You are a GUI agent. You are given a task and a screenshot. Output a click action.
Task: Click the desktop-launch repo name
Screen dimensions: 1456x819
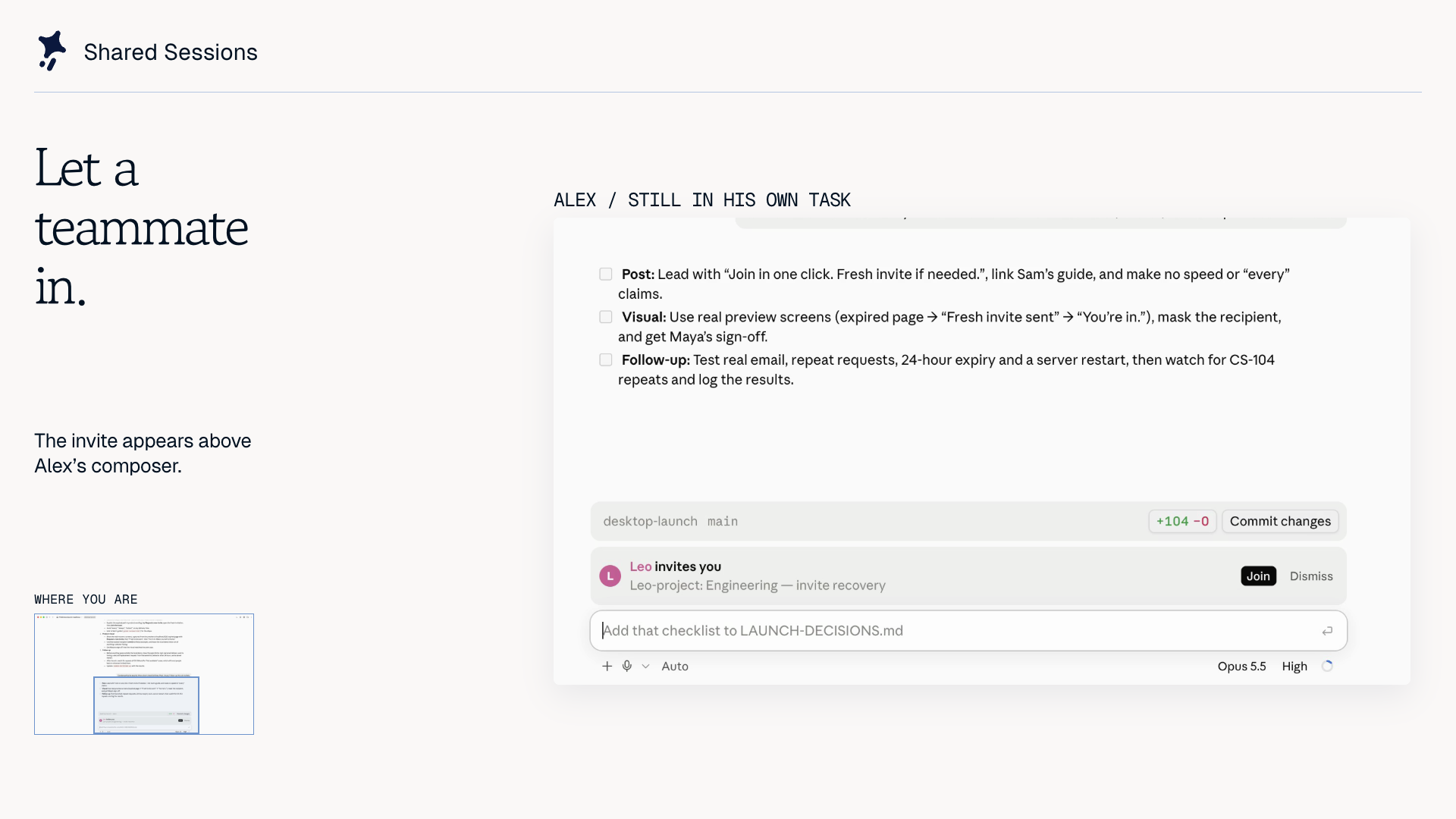(650, 522)
